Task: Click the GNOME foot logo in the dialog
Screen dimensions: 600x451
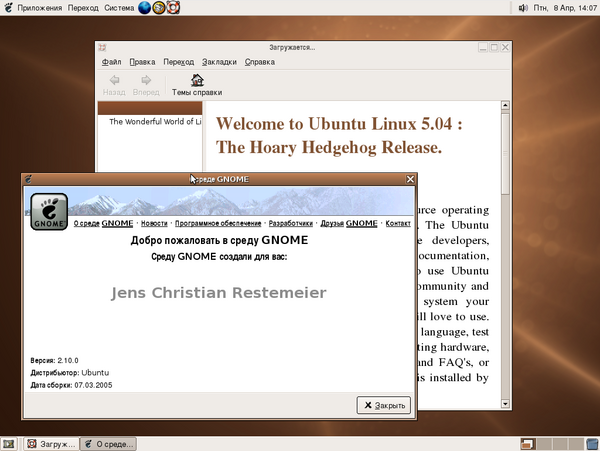Action: [x=48, y=211]
